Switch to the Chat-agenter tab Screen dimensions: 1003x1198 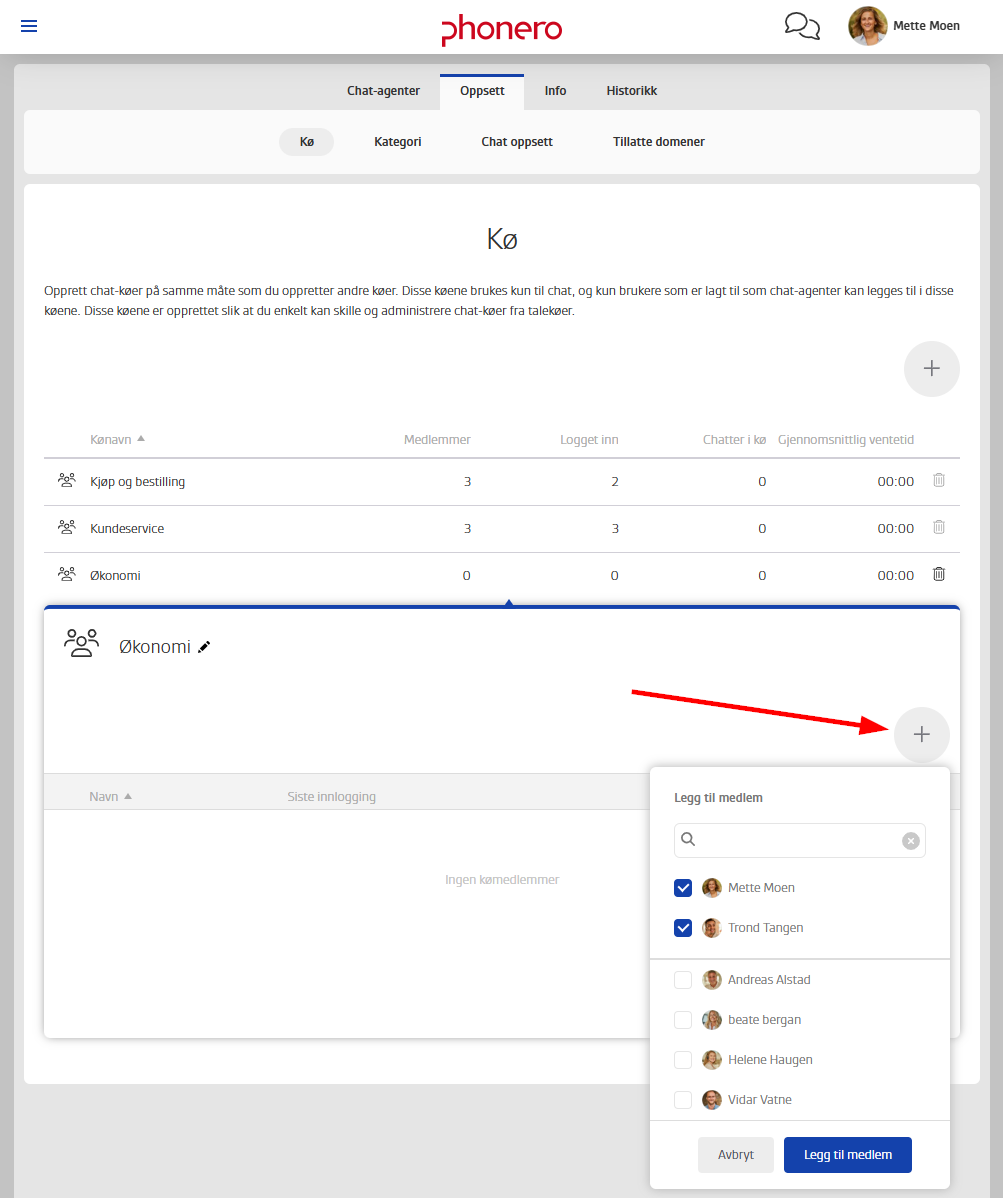[x=383, y=91]
